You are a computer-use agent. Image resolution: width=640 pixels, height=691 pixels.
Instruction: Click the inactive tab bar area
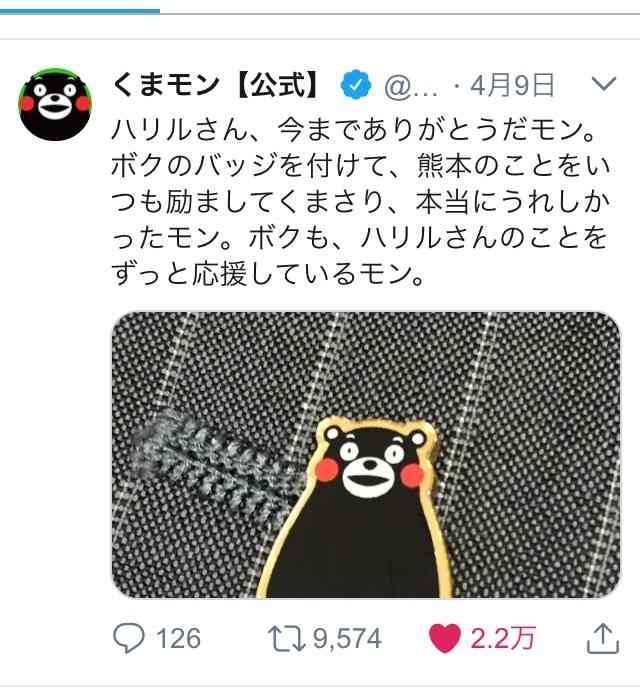pyautogui.click(x=400, y=13)
